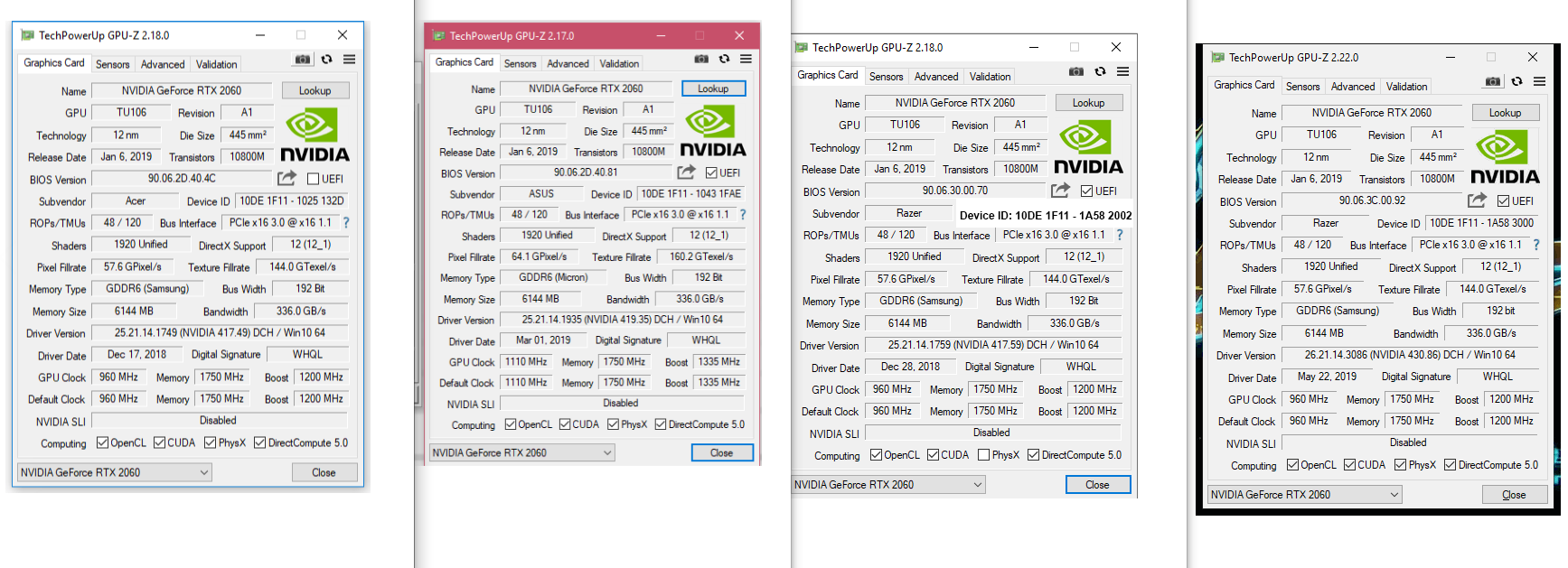Toggle CUDA checkbox in ASUS window
The width and height of the screenshot is (1568, 568).
click(565, 424)
